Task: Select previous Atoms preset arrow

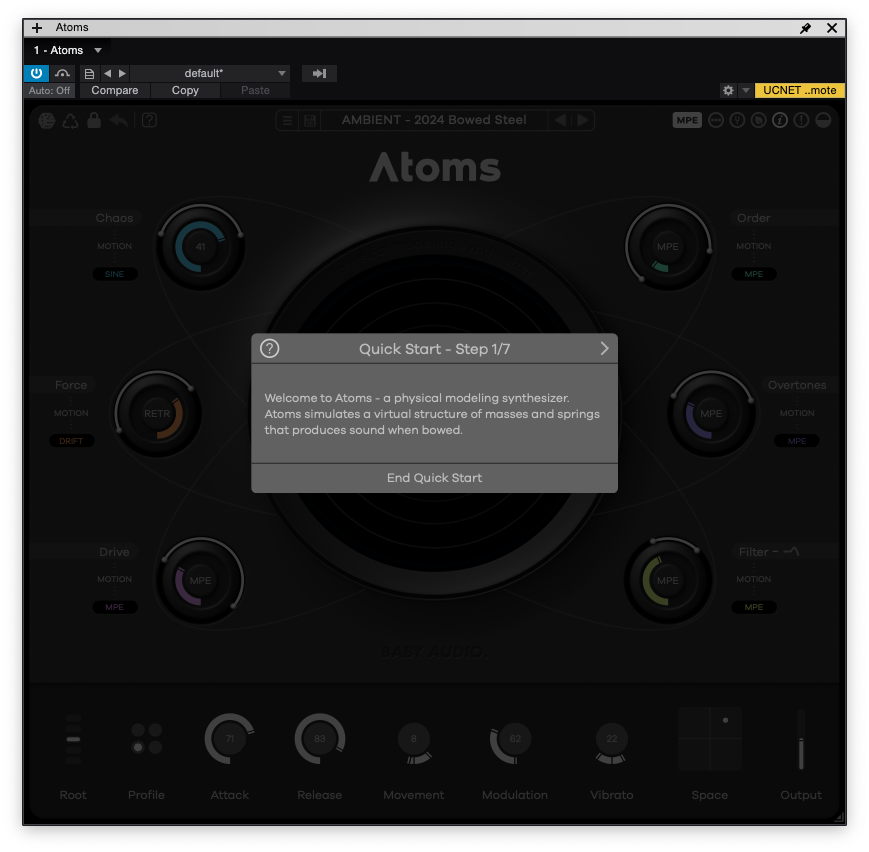Action: click(x=560, y=120)
